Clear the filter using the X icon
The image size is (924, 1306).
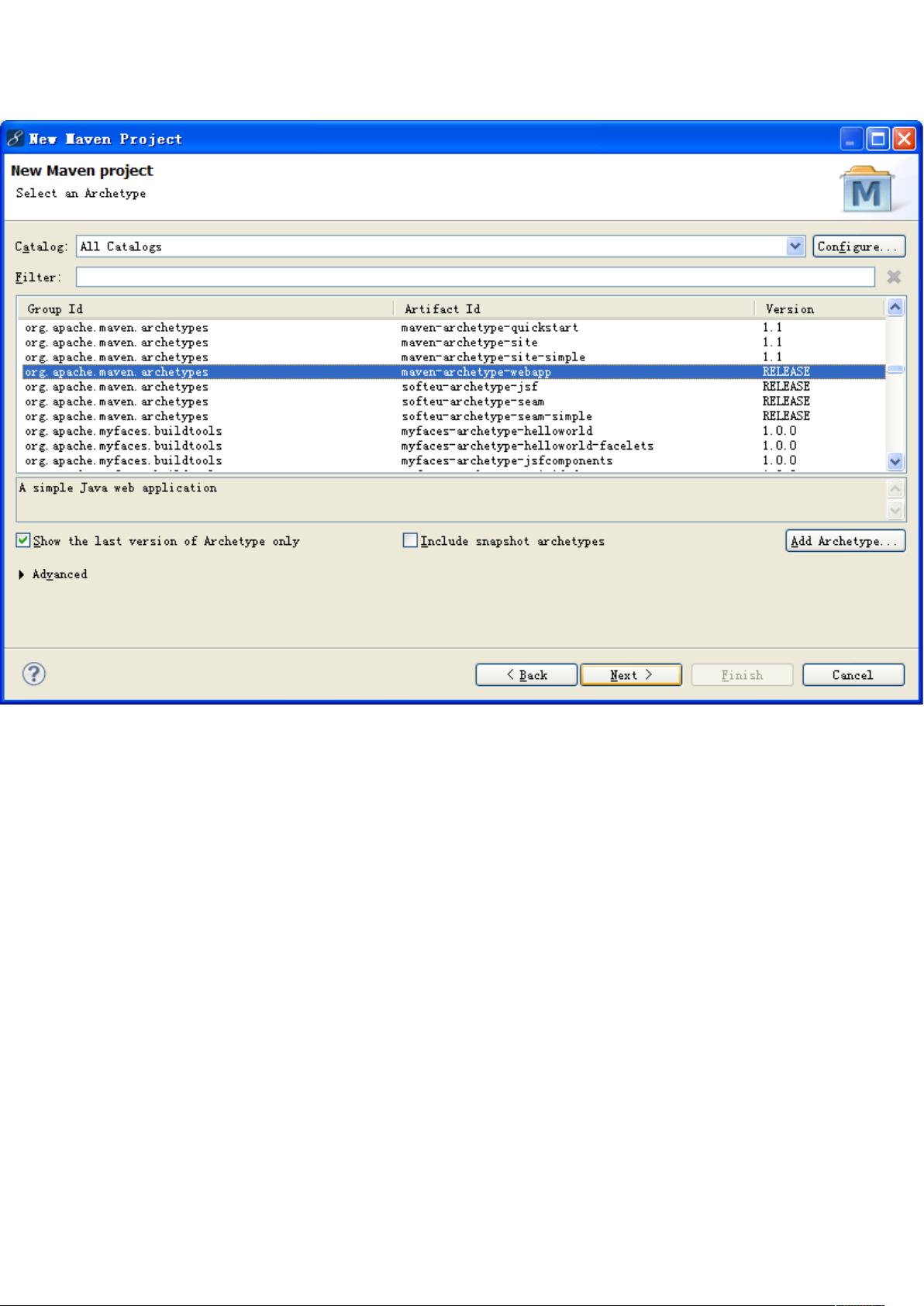coord(894,277)
